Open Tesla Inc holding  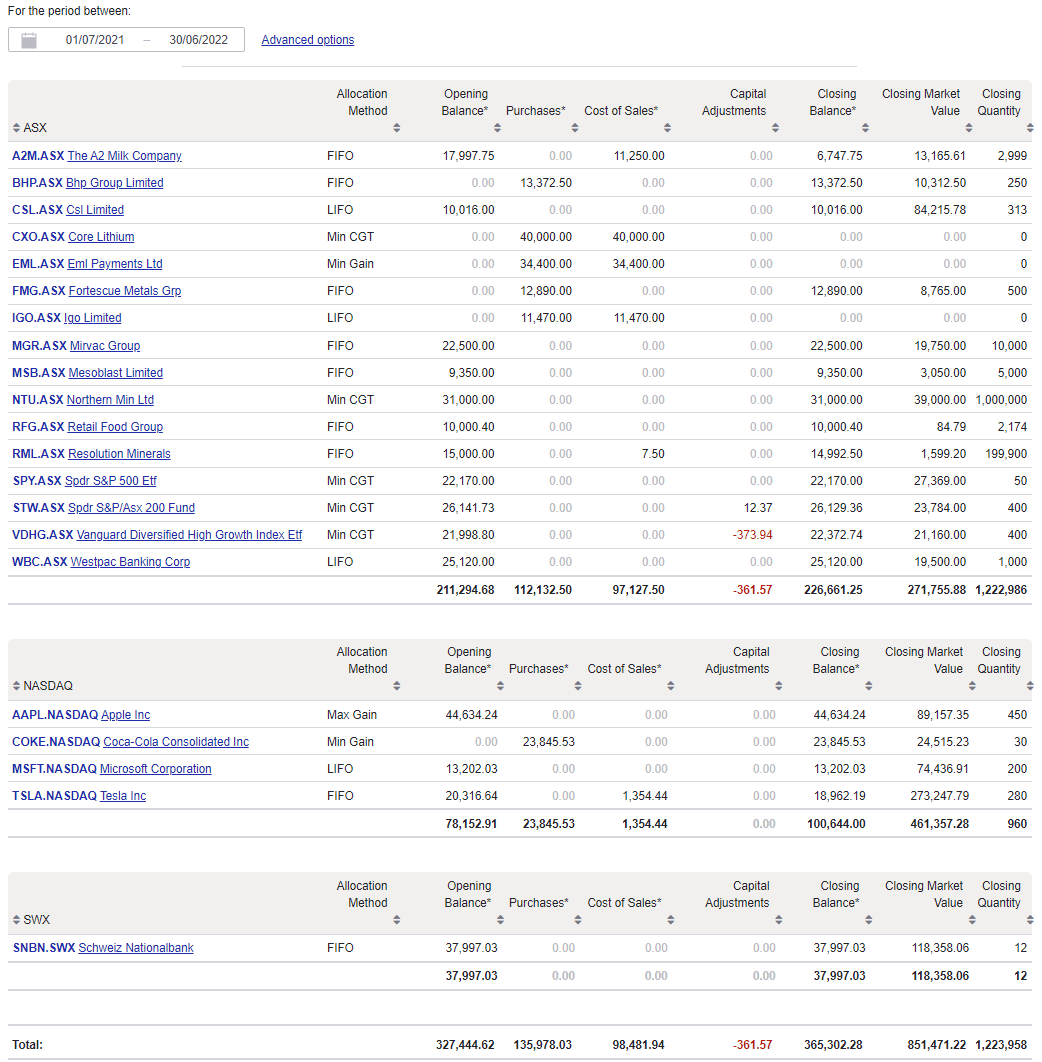point(123,796)
